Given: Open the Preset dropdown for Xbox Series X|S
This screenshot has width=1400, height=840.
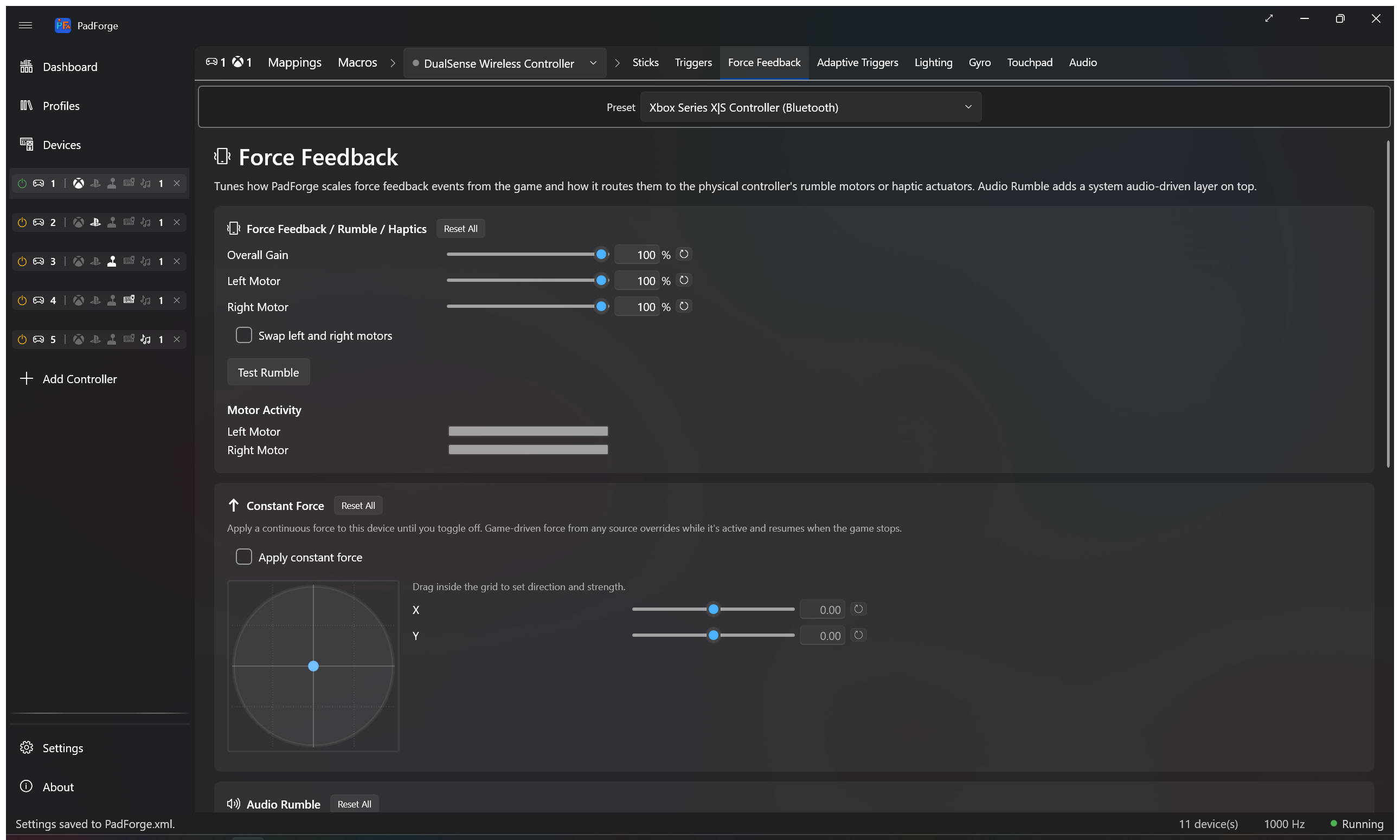Looking at the screenshot, I should click(811, 107).
